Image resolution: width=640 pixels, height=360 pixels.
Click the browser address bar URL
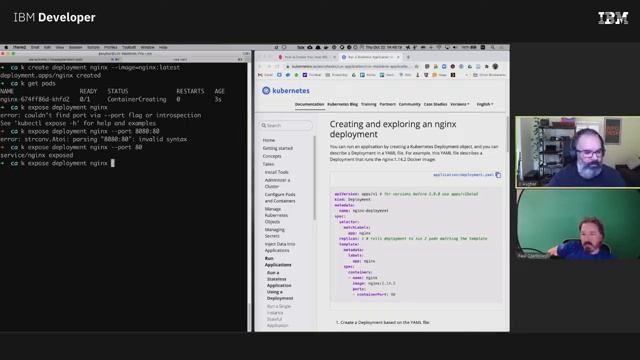350,66
